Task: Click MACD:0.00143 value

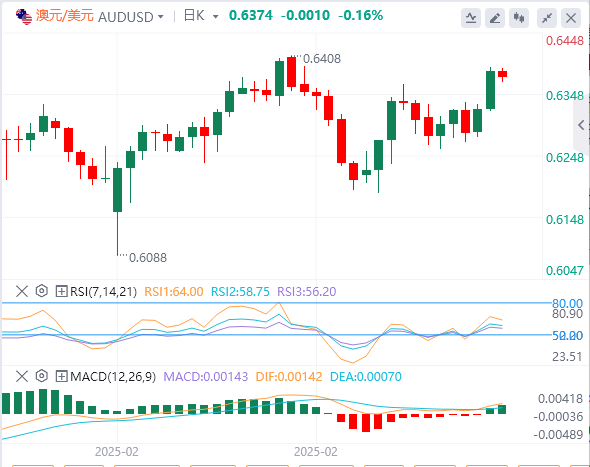Action: coord(206,377)
